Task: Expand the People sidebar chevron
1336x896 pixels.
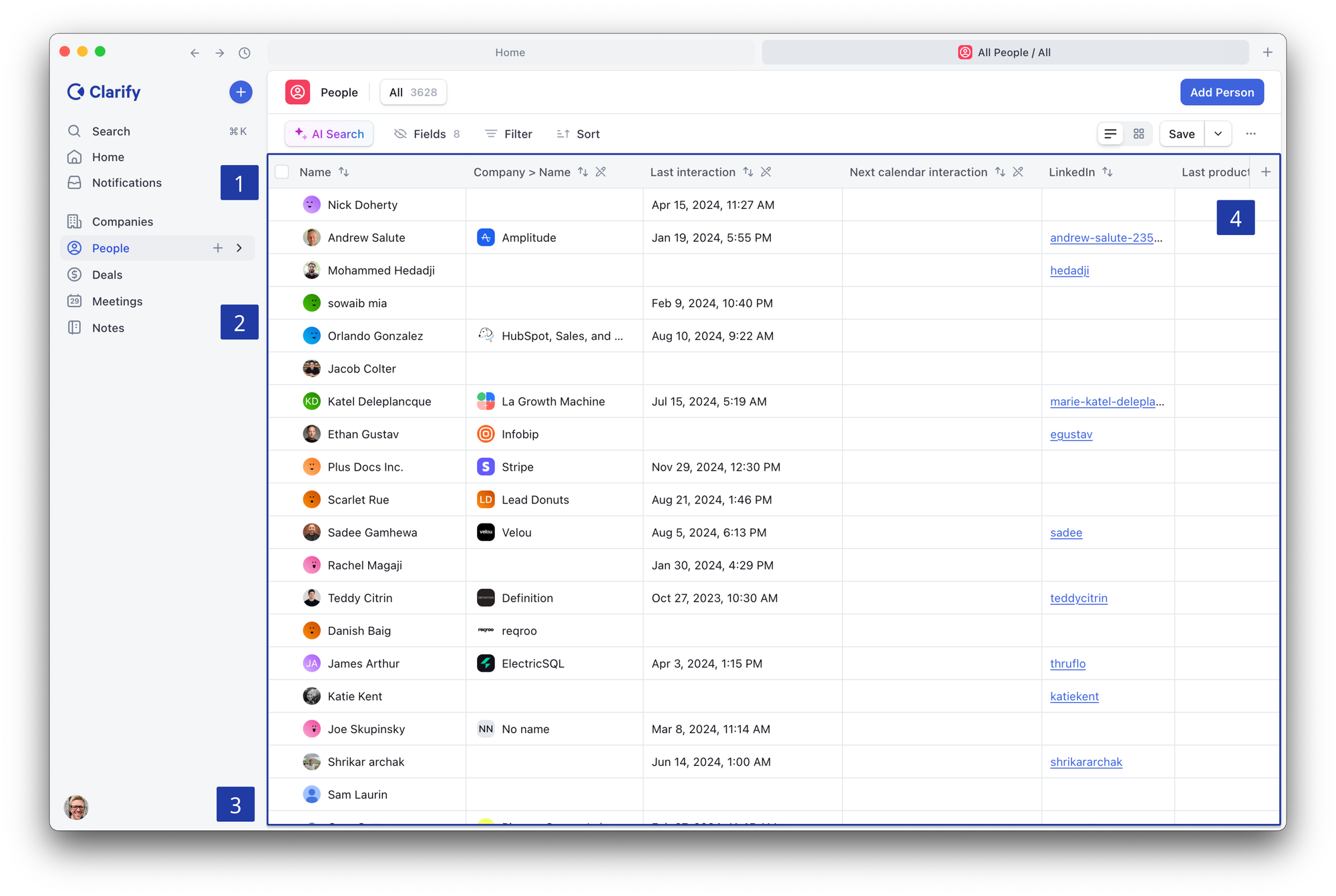Action: (x=239, y=248)
